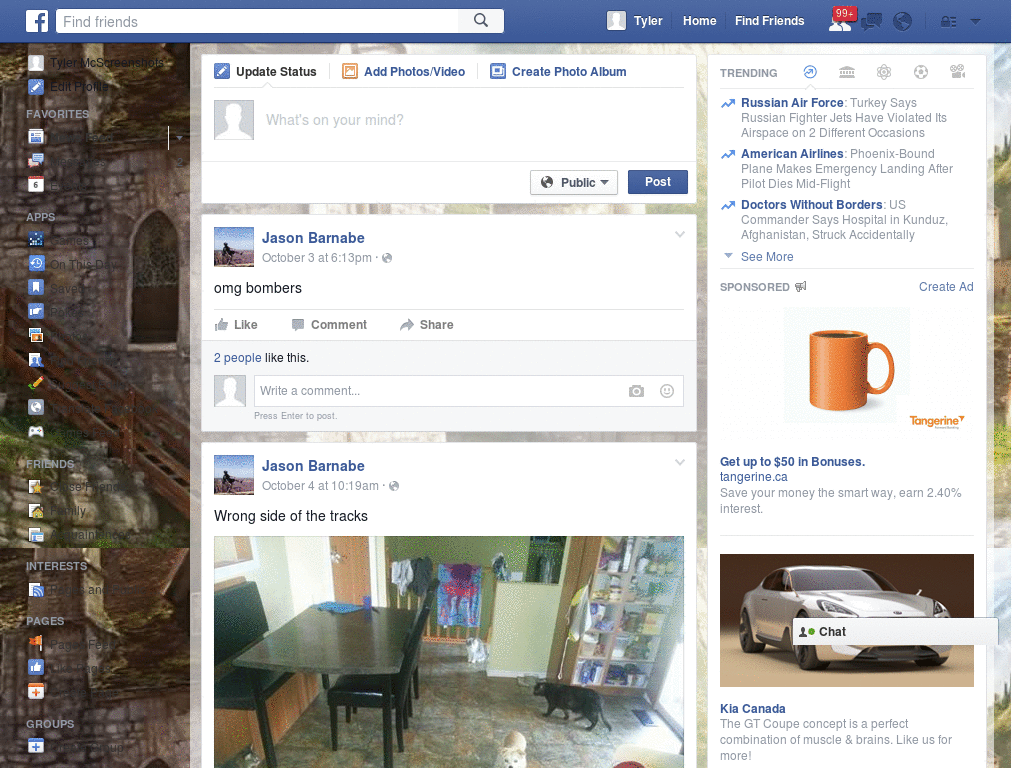Click the Suggest Edits pencil icon

[x=36, y=383]
